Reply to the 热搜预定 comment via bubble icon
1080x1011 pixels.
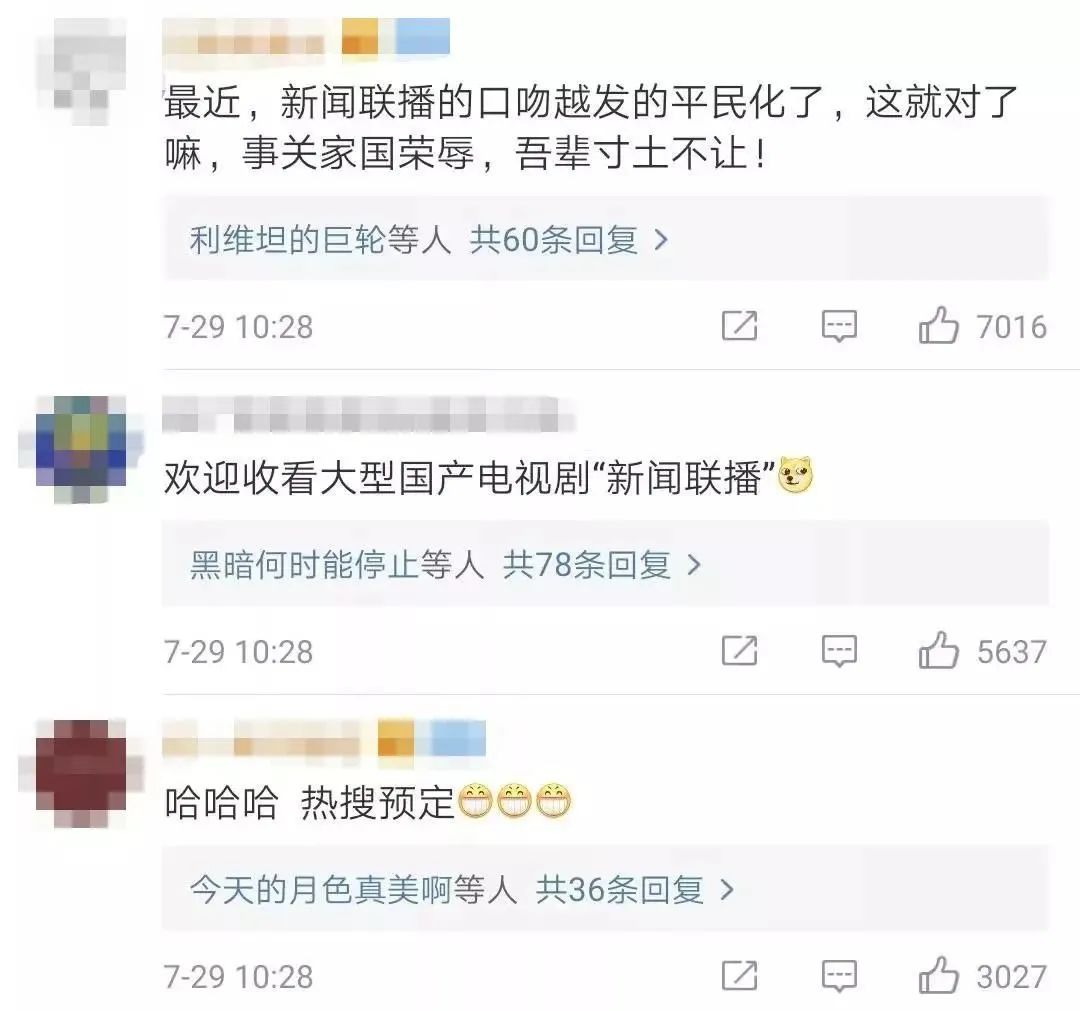pos(839,977)
